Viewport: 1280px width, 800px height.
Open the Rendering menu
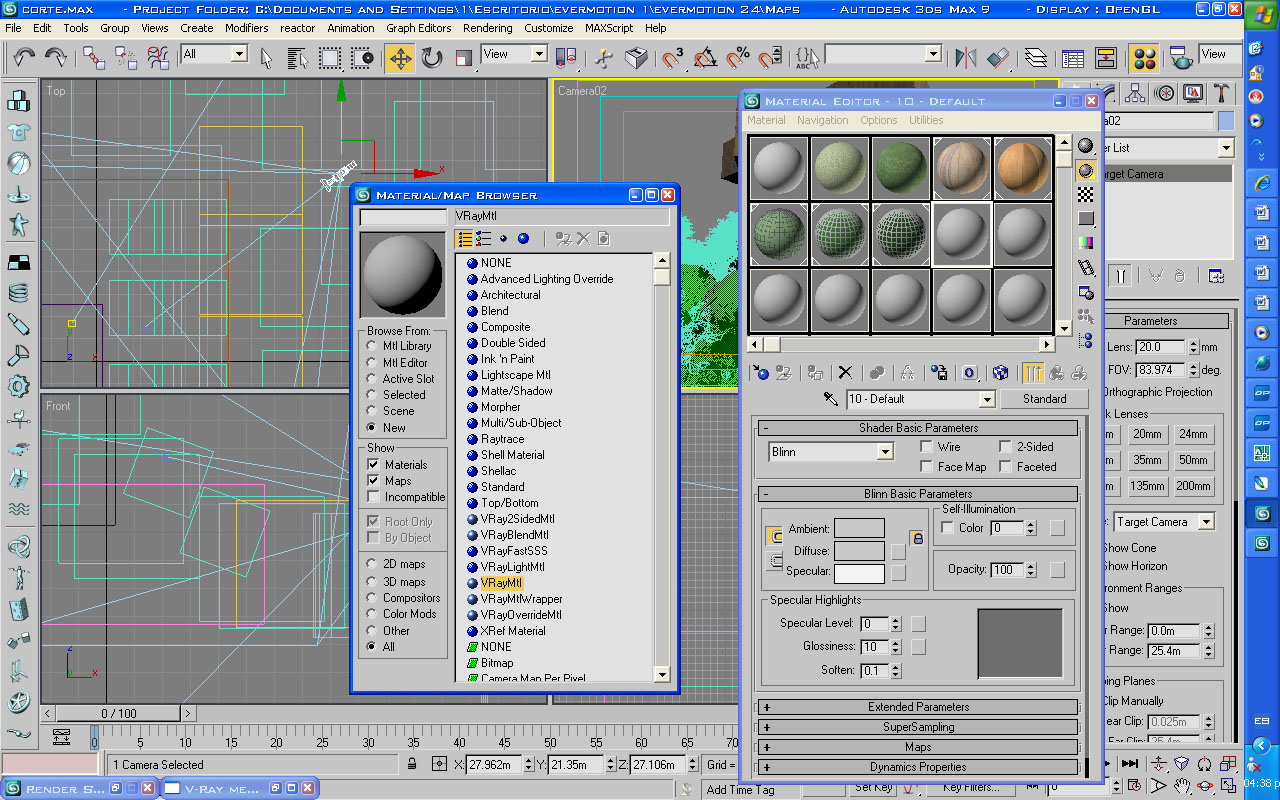tap(487, 28)
